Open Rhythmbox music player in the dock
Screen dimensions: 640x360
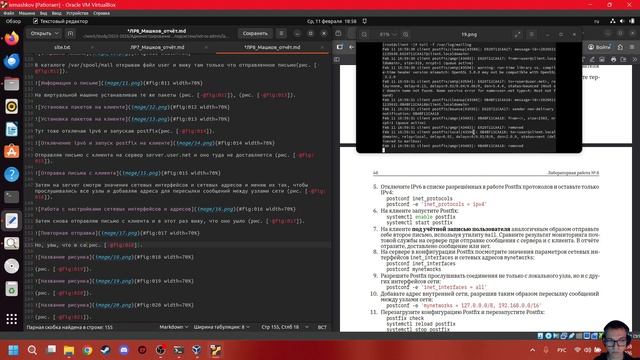11,107
